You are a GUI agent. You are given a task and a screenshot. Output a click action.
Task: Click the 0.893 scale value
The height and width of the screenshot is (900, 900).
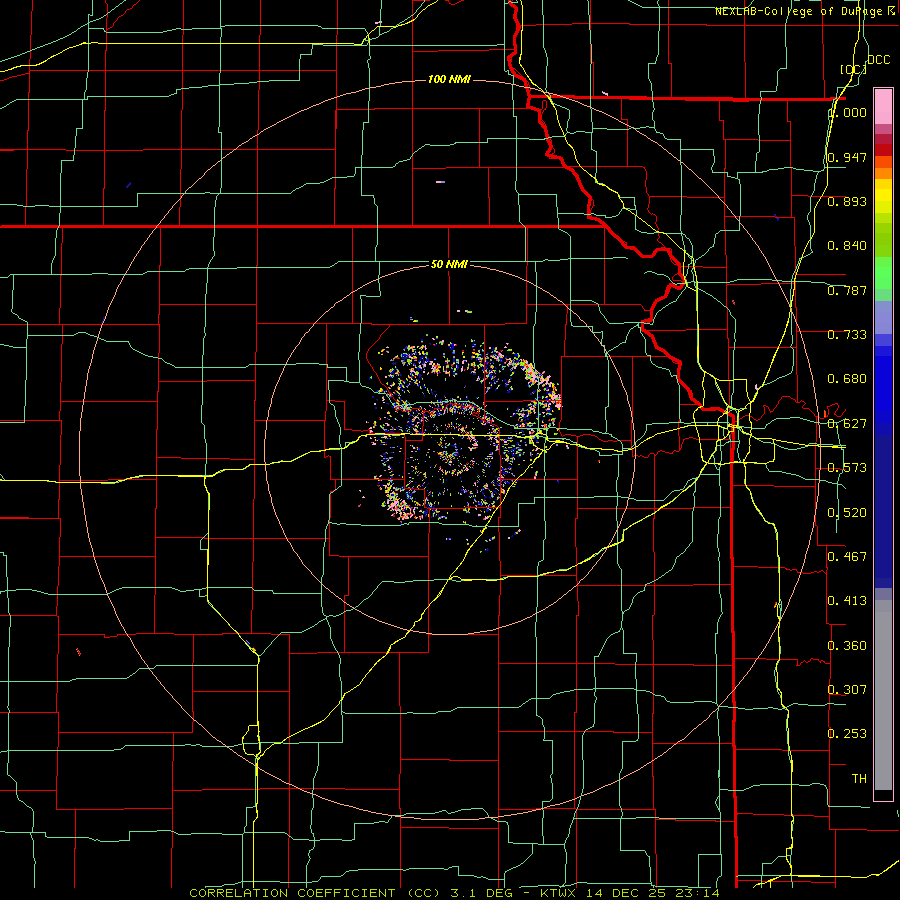click(847, 201)
